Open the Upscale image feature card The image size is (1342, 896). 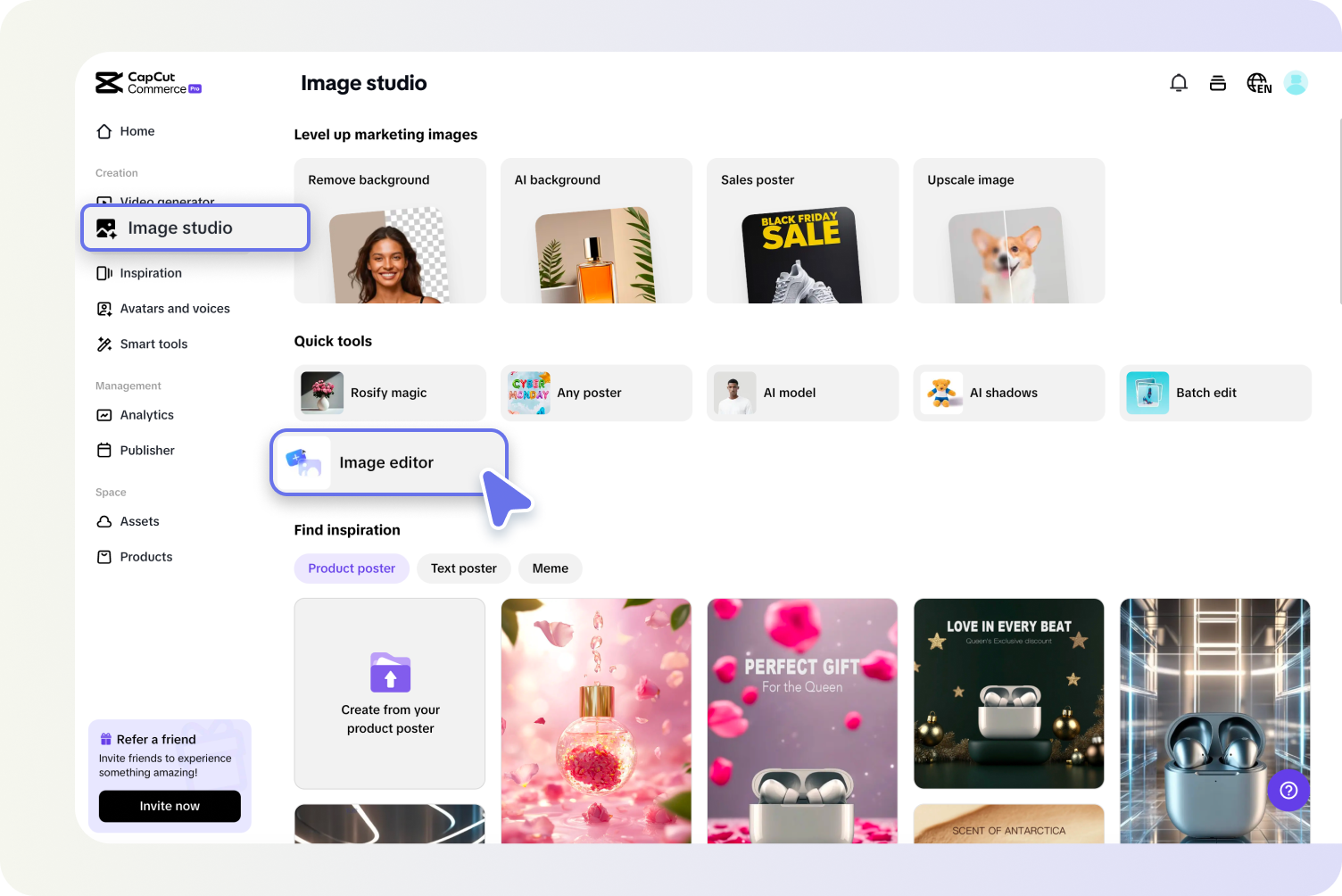[x=1008, y=230]
